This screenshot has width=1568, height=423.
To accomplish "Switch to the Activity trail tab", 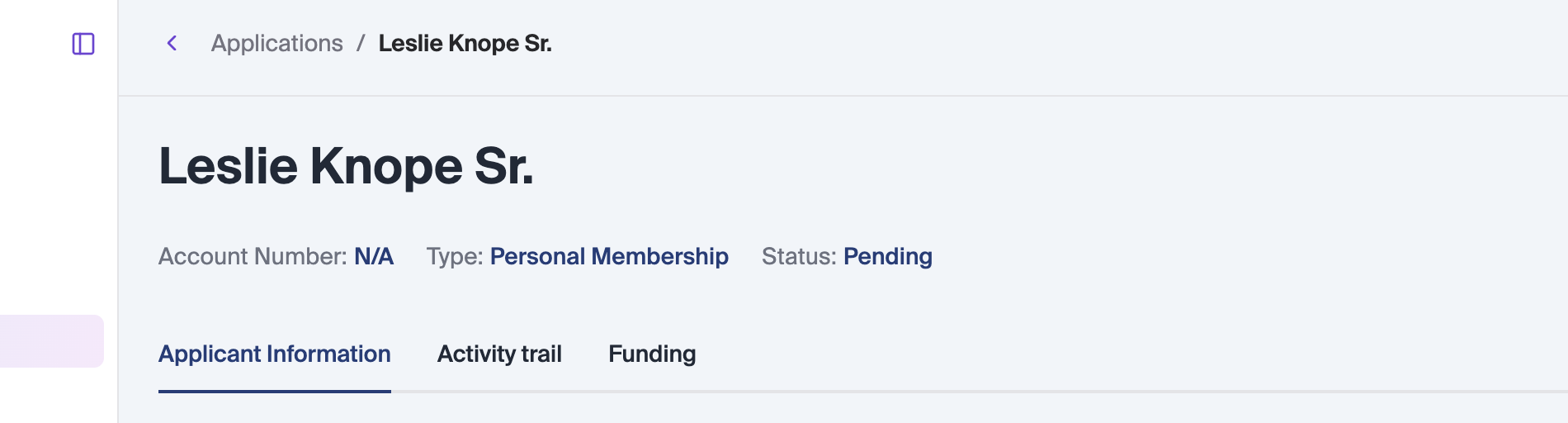I will click(x=499, y=354).
